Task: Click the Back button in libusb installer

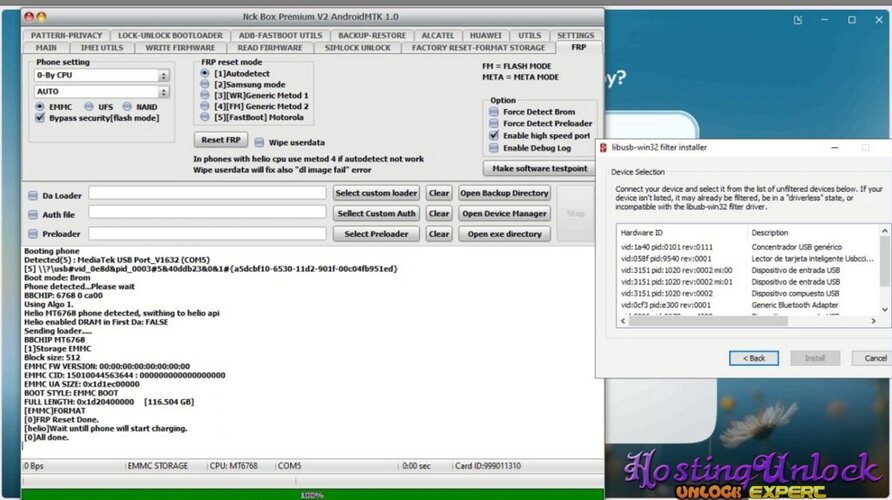Action: (x=754, y=358)
